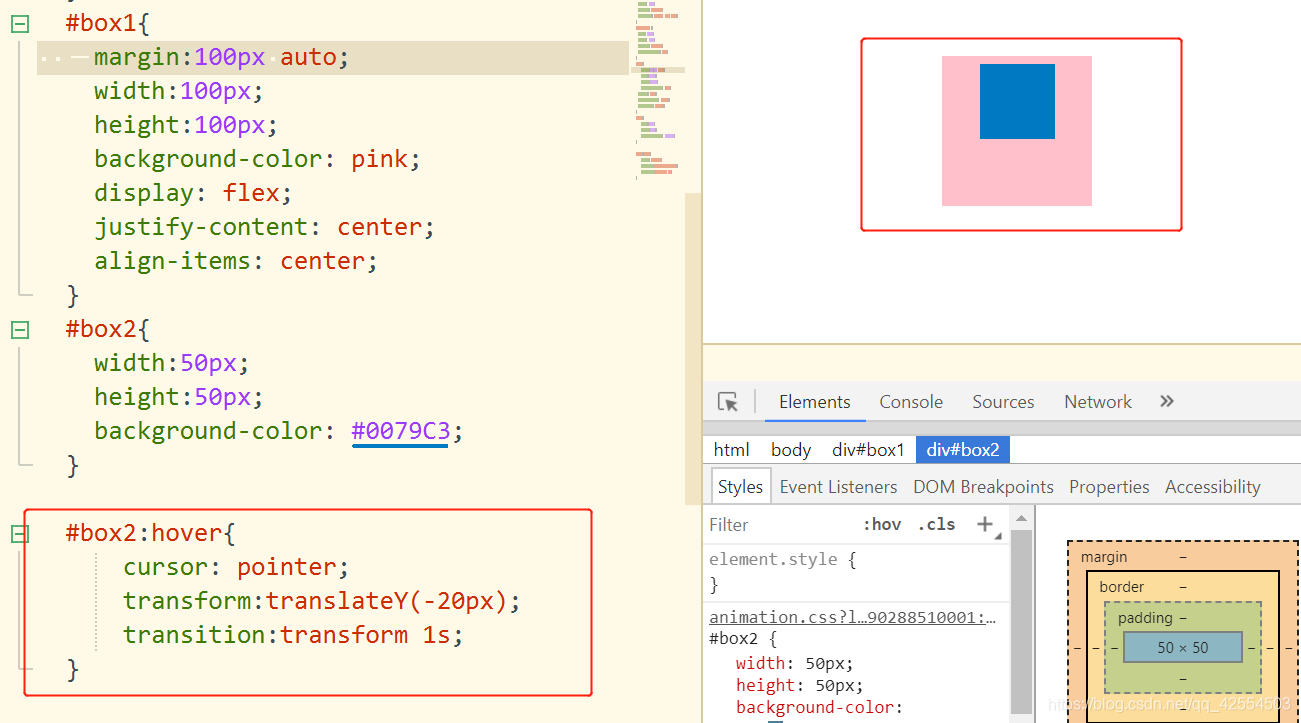
Task: Click the #0079C3 color value in editor
Action: point(401,431)
